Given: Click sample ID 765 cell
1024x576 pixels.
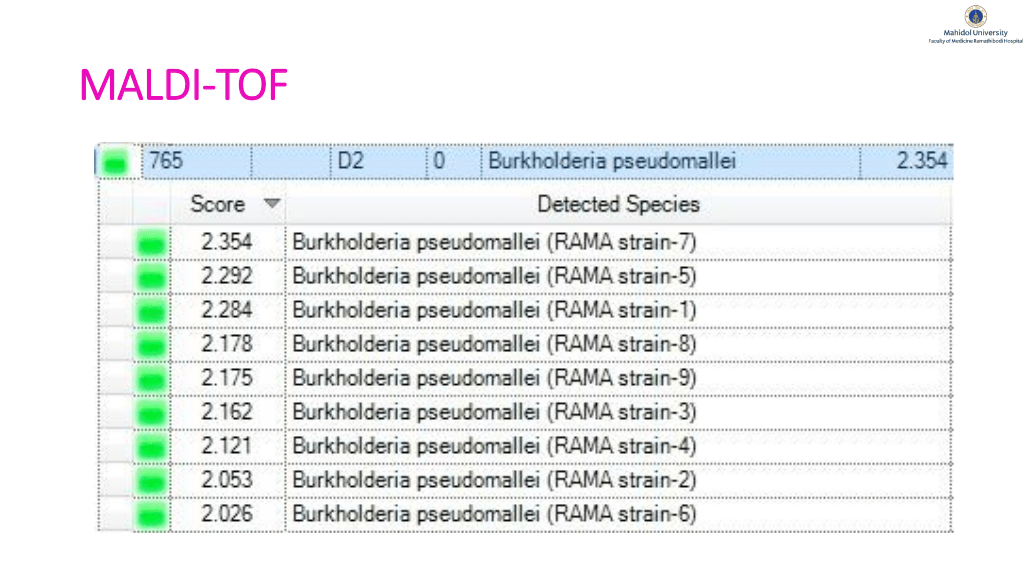Looking at the screenshot, I should pyautogui.click(x=165, y=160).
